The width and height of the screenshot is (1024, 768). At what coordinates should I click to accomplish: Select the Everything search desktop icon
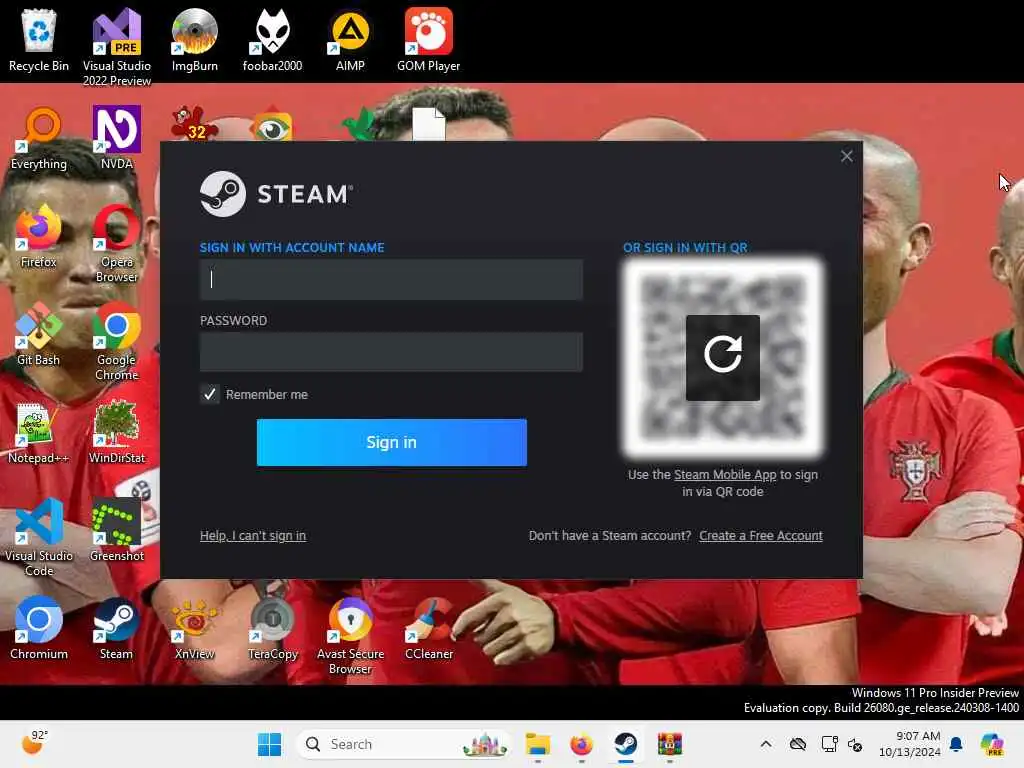click(39, 138)
